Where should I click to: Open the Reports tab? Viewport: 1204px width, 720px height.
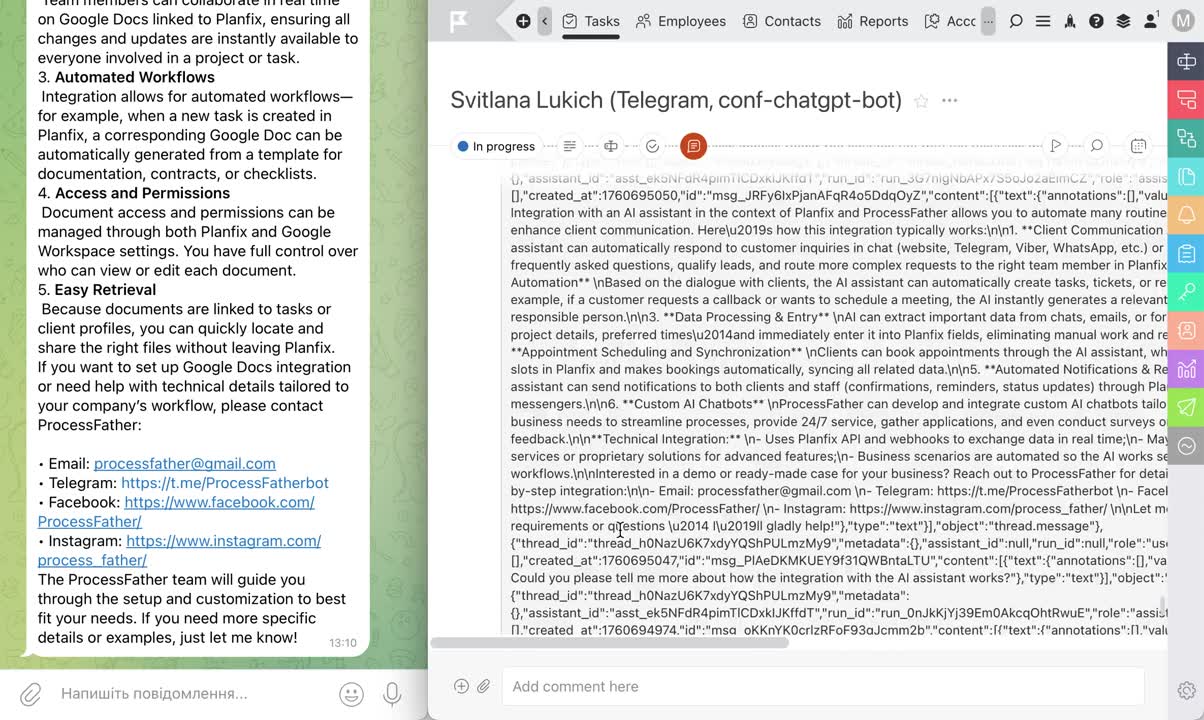pos(873,21)
